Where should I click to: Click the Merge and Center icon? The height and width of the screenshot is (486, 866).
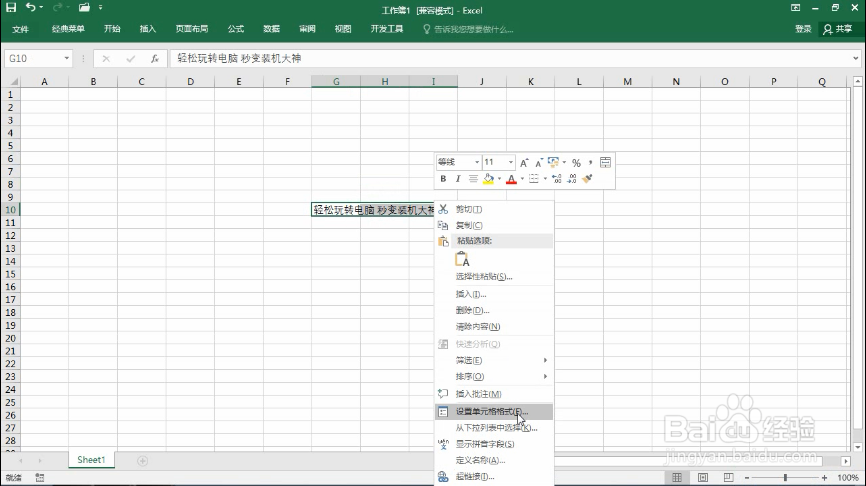point(605,162)
